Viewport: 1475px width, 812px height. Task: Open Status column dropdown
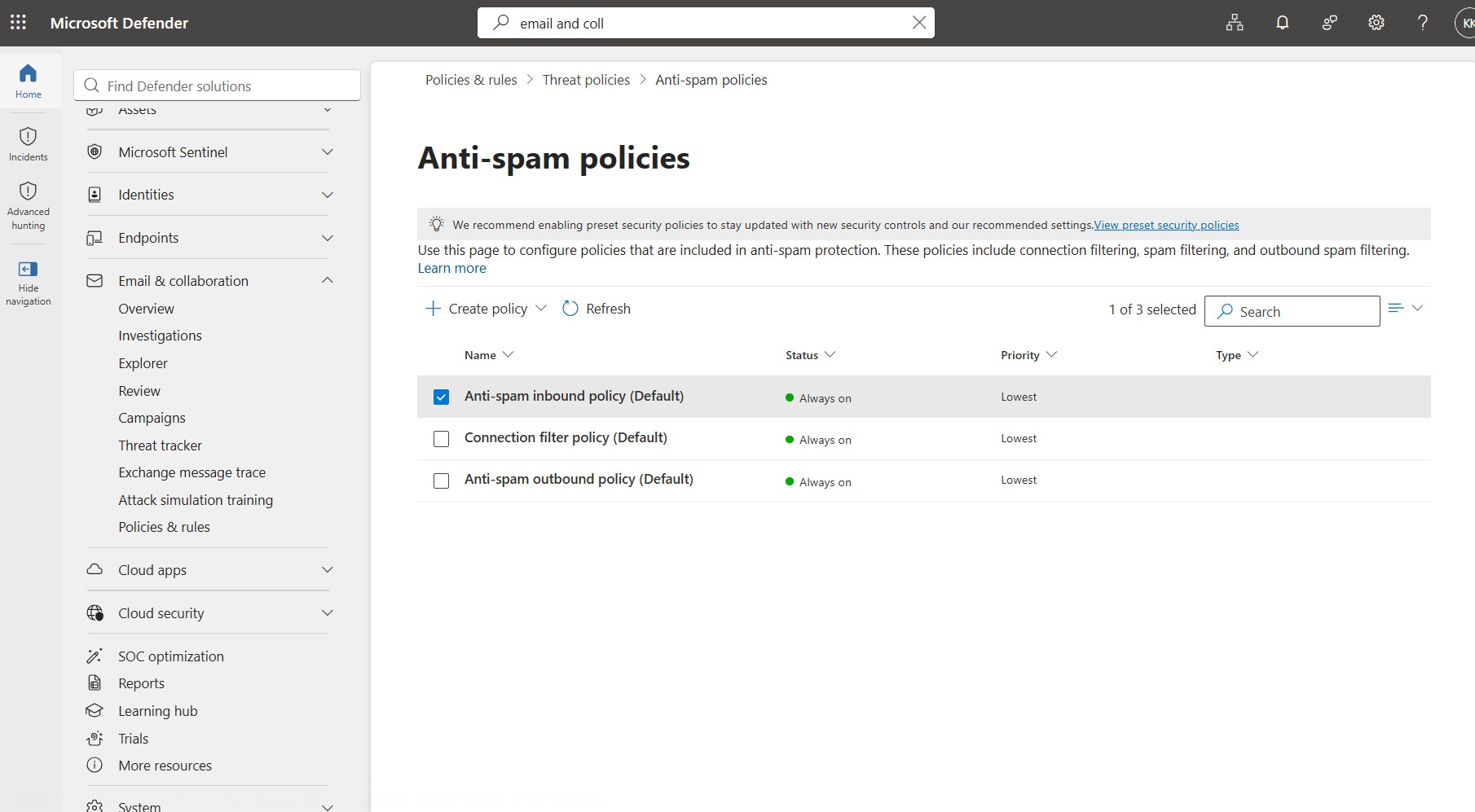[830, 354]
